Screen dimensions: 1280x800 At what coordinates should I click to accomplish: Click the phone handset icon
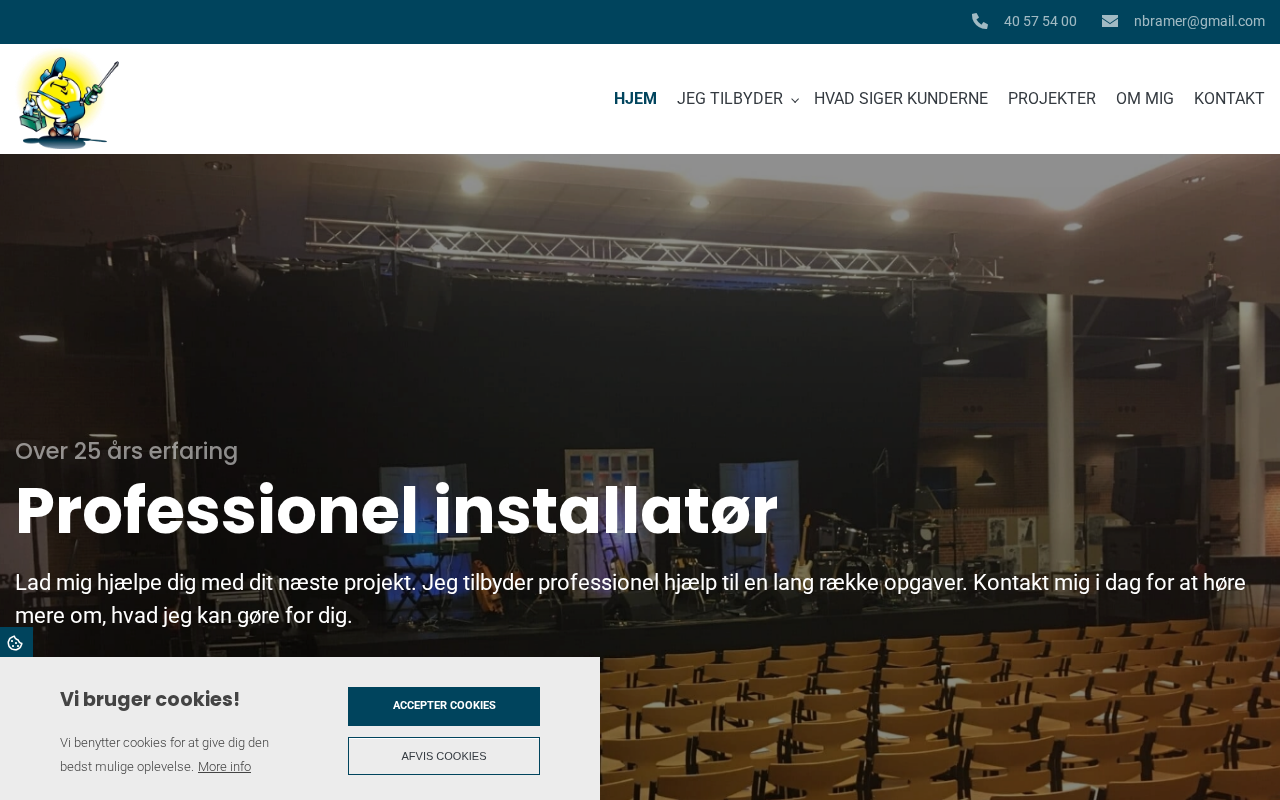pos(980,21)
